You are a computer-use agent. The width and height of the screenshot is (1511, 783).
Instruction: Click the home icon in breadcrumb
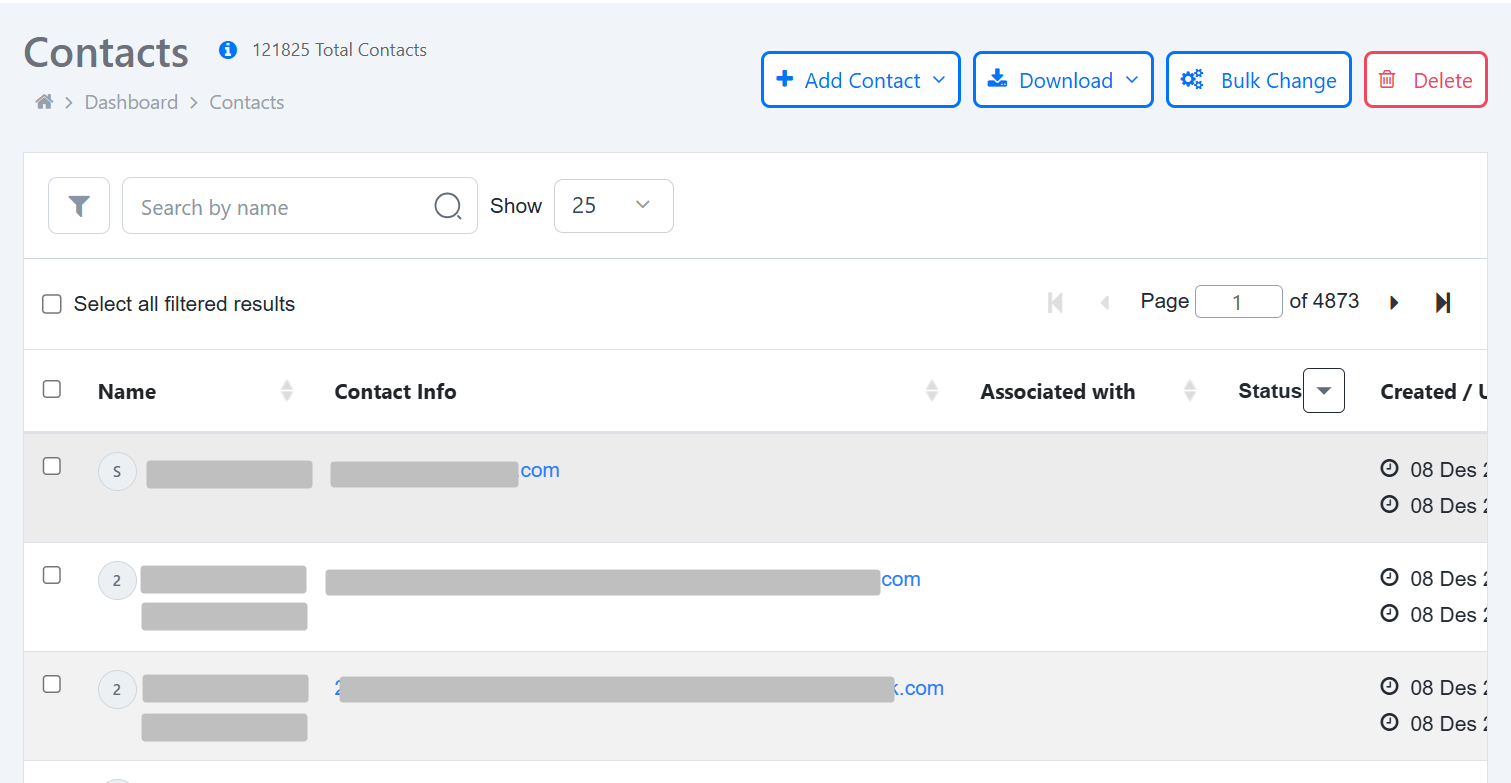tap(44, 102)
